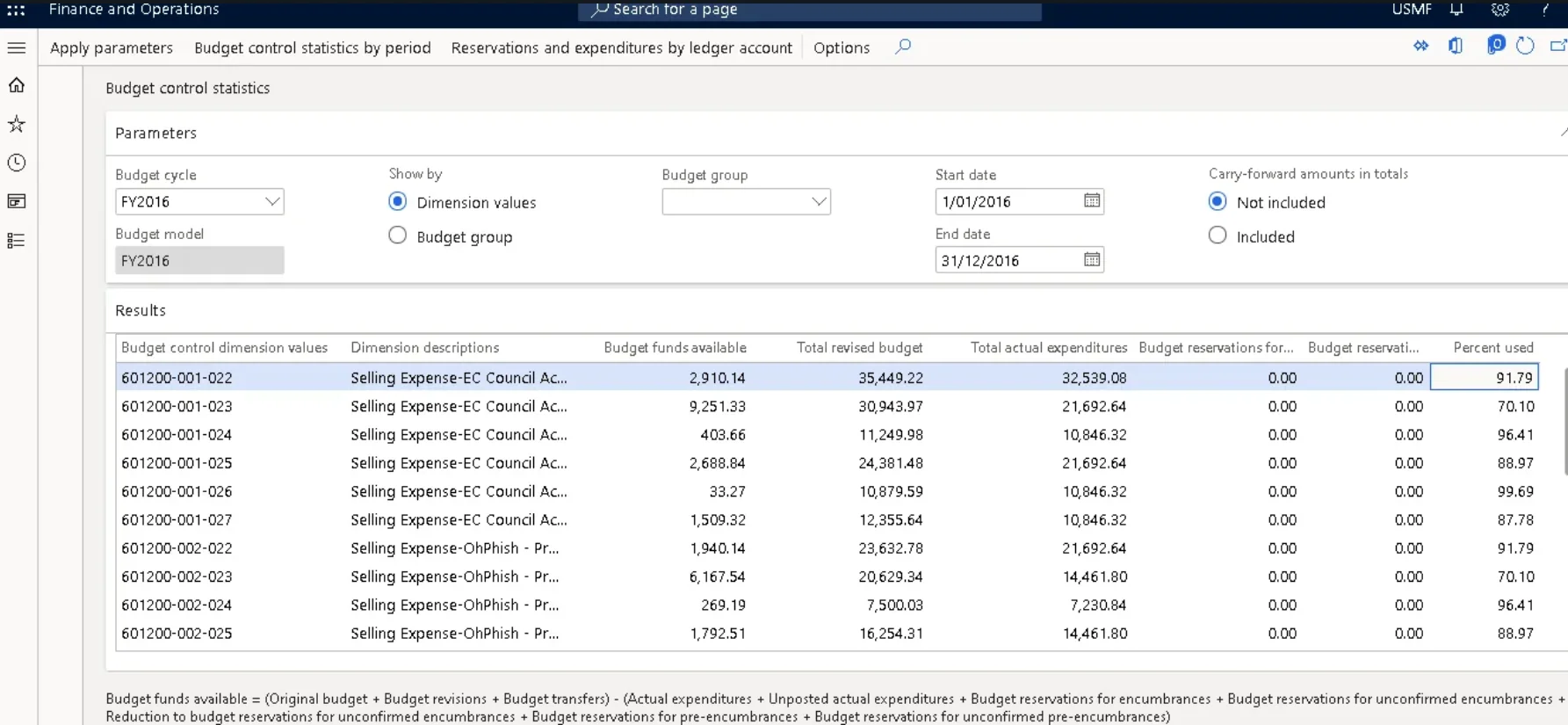This screenshot has width=1568, height=725.
Task: Open Modules list icon in sidebar
Action: click(x=17, y=240)
